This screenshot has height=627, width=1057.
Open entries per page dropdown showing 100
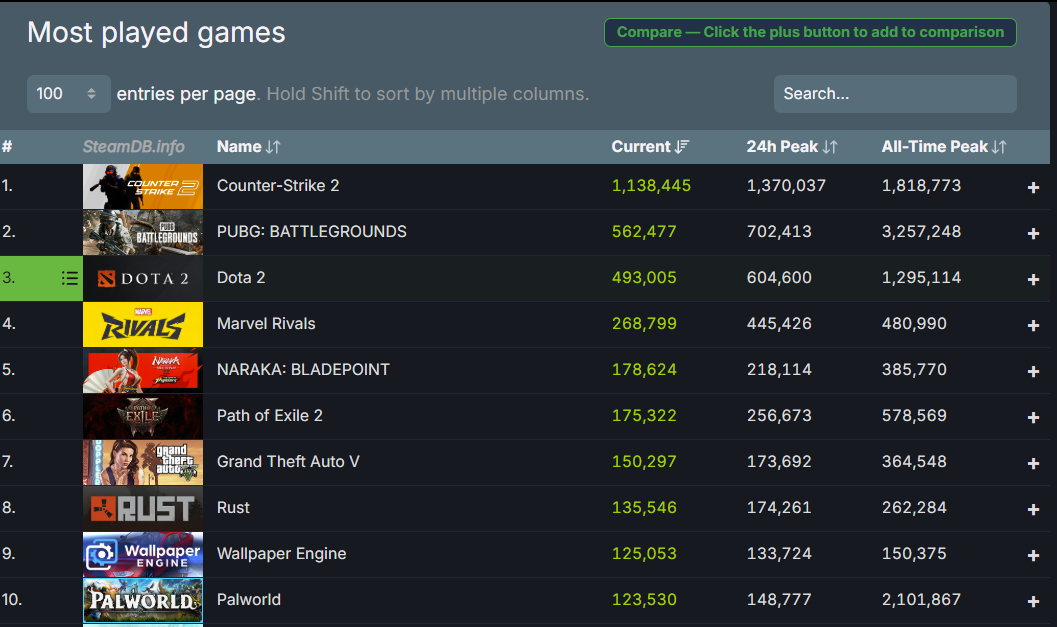[68, 94]
